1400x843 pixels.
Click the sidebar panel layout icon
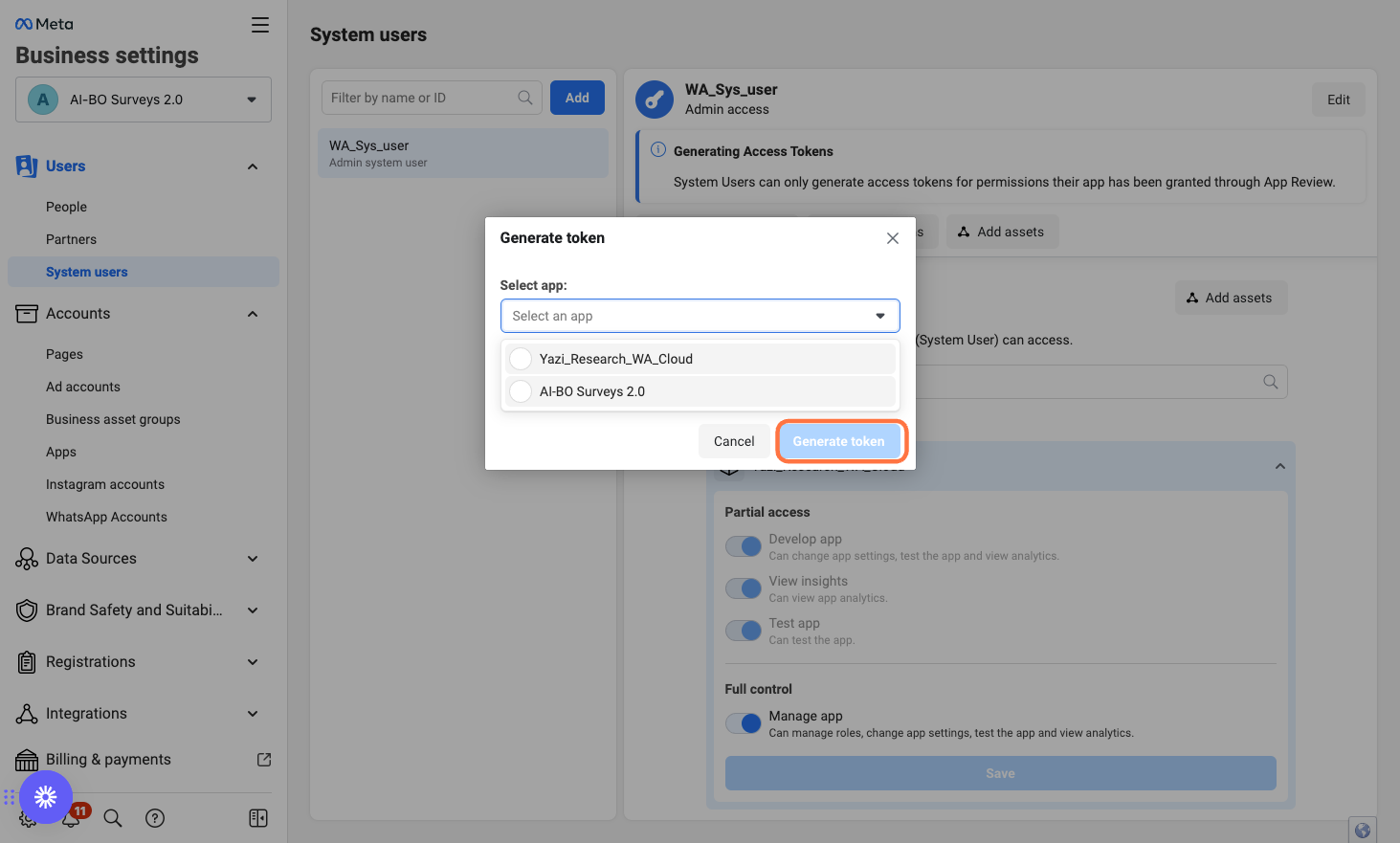pos(258,818)
